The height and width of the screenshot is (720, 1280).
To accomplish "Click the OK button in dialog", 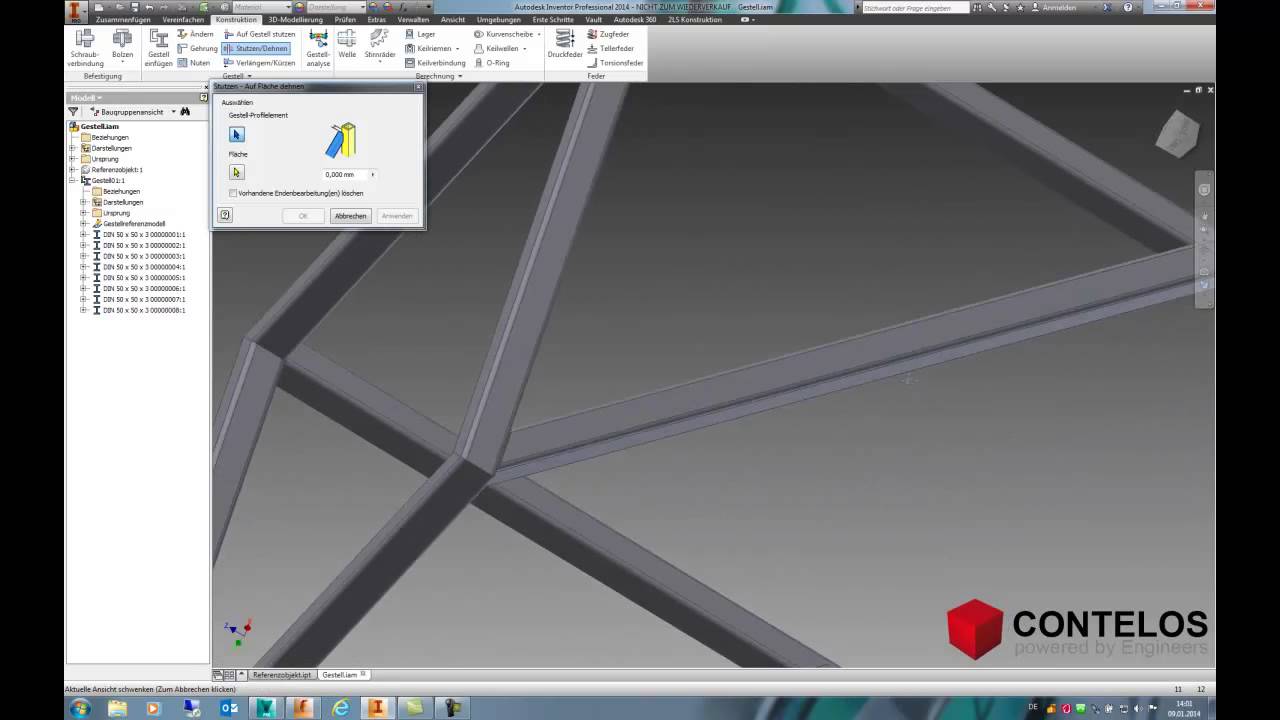I will tap(303, 216).
